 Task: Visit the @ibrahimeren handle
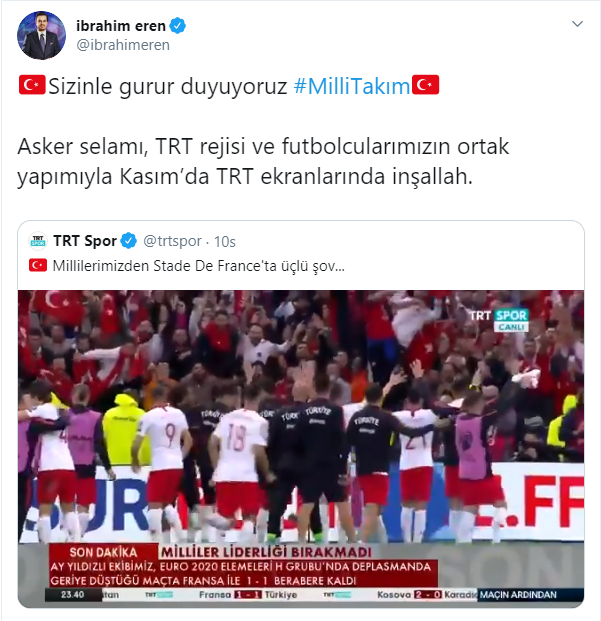click(123, 45)
